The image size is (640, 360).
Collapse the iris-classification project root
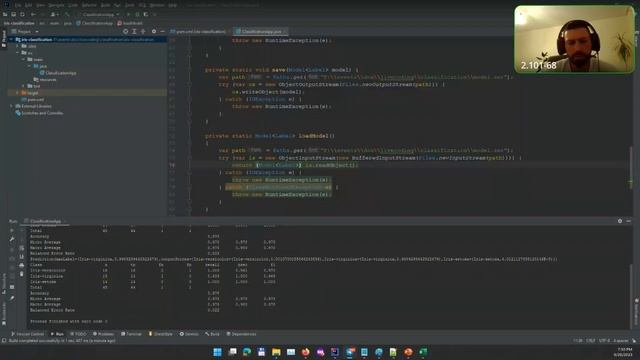click(11, 40)
